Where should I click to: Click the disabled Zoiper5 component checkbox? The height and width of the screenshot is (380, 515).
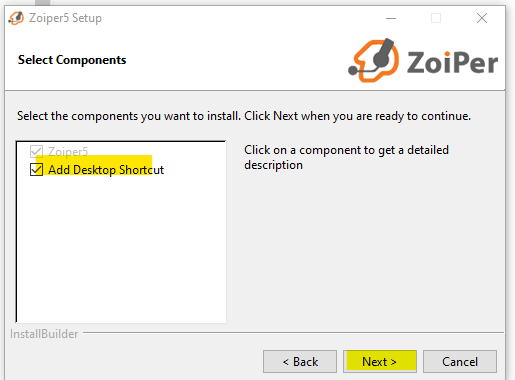[x=36, y=151]
